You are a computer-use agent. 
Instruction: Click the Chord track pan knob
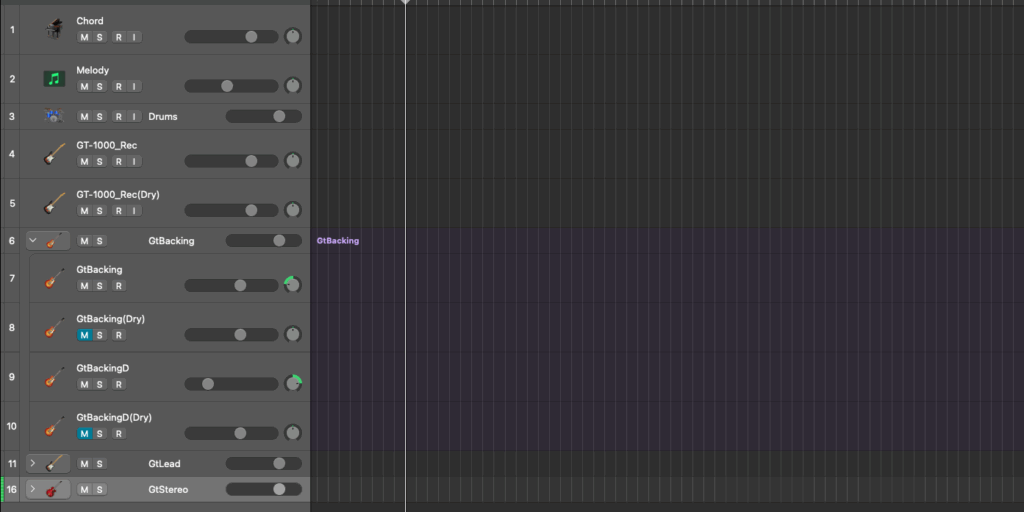tap(293, 37)
